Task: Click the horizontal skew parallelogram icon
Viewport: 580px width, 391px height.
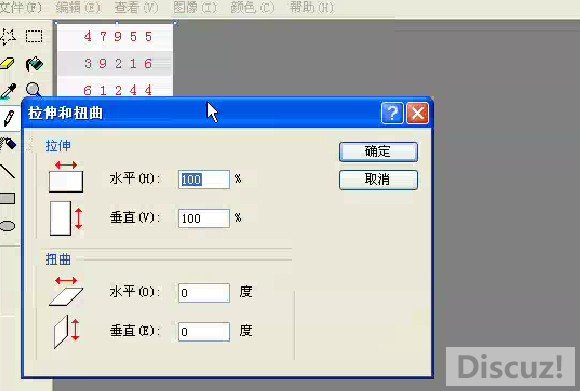Action: point(66,291)
